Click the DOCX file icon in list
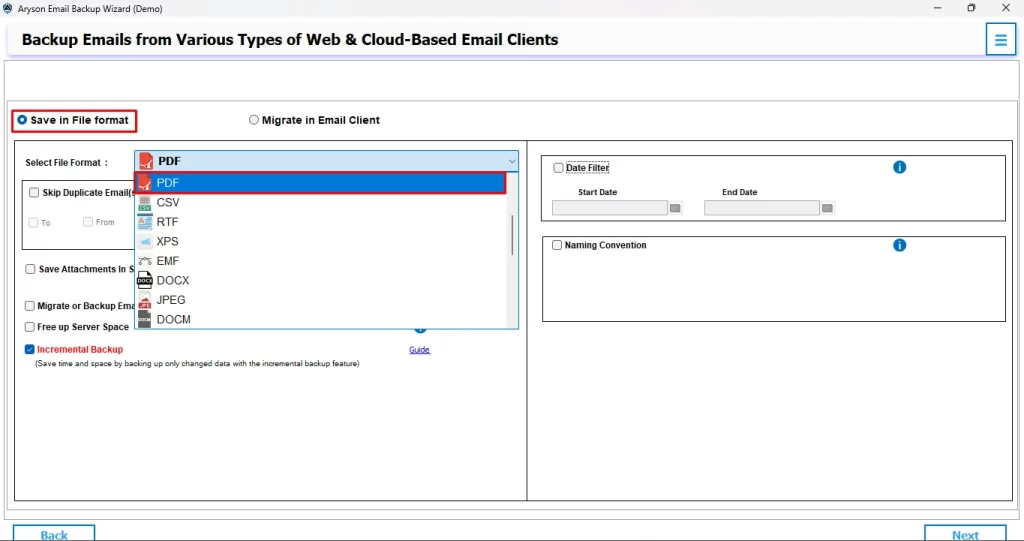The image size is (1024, 541). 145,280
